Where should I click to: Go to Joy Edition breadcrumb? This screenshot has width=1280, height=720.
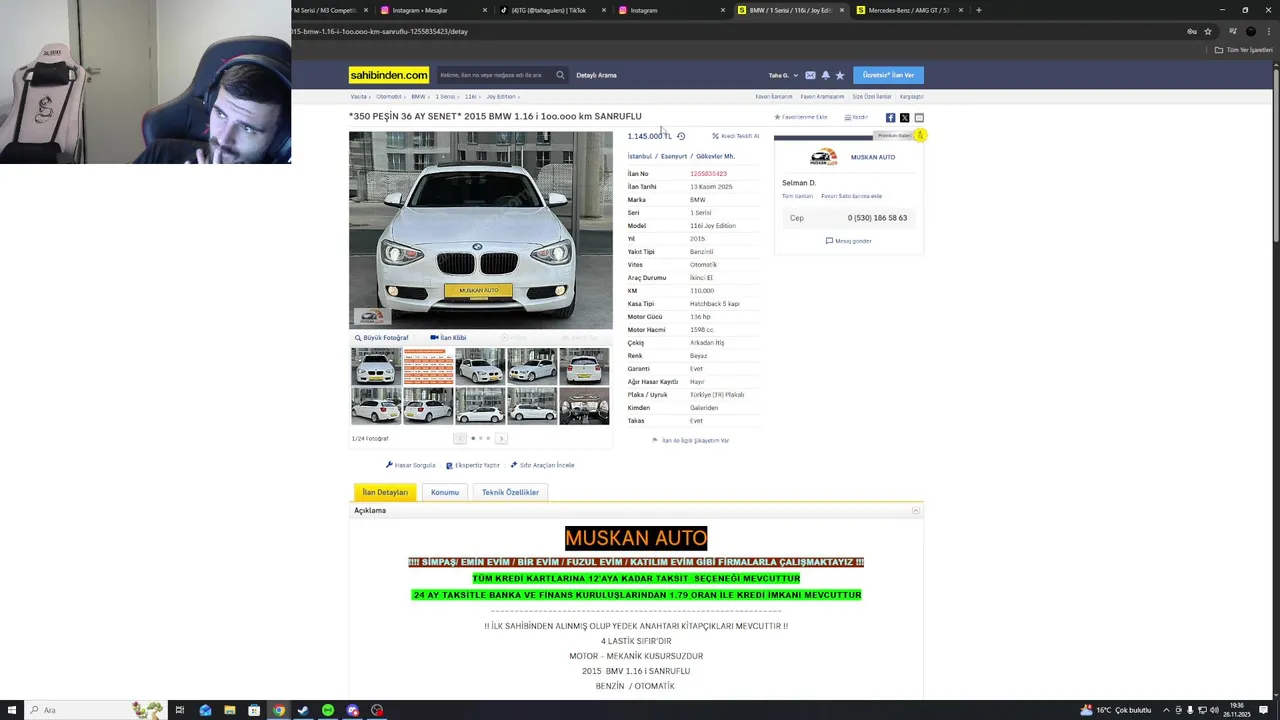click(x=501, y=97)
